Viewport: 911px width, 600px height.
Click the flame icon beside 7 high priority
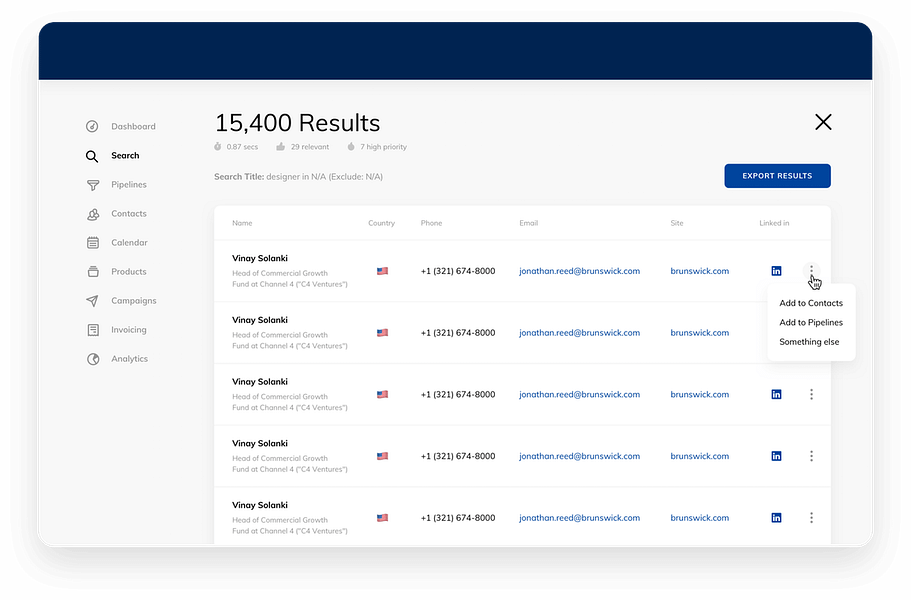tap(351, 147)
